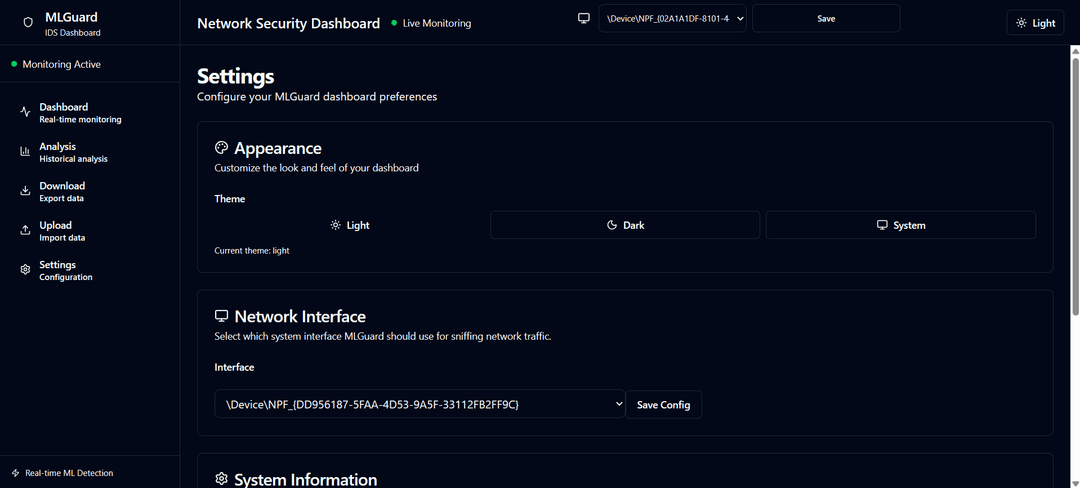Open the Analysis historical analysis page
The width and height of the screenshot is (1080, 488).
coord(72,152)
